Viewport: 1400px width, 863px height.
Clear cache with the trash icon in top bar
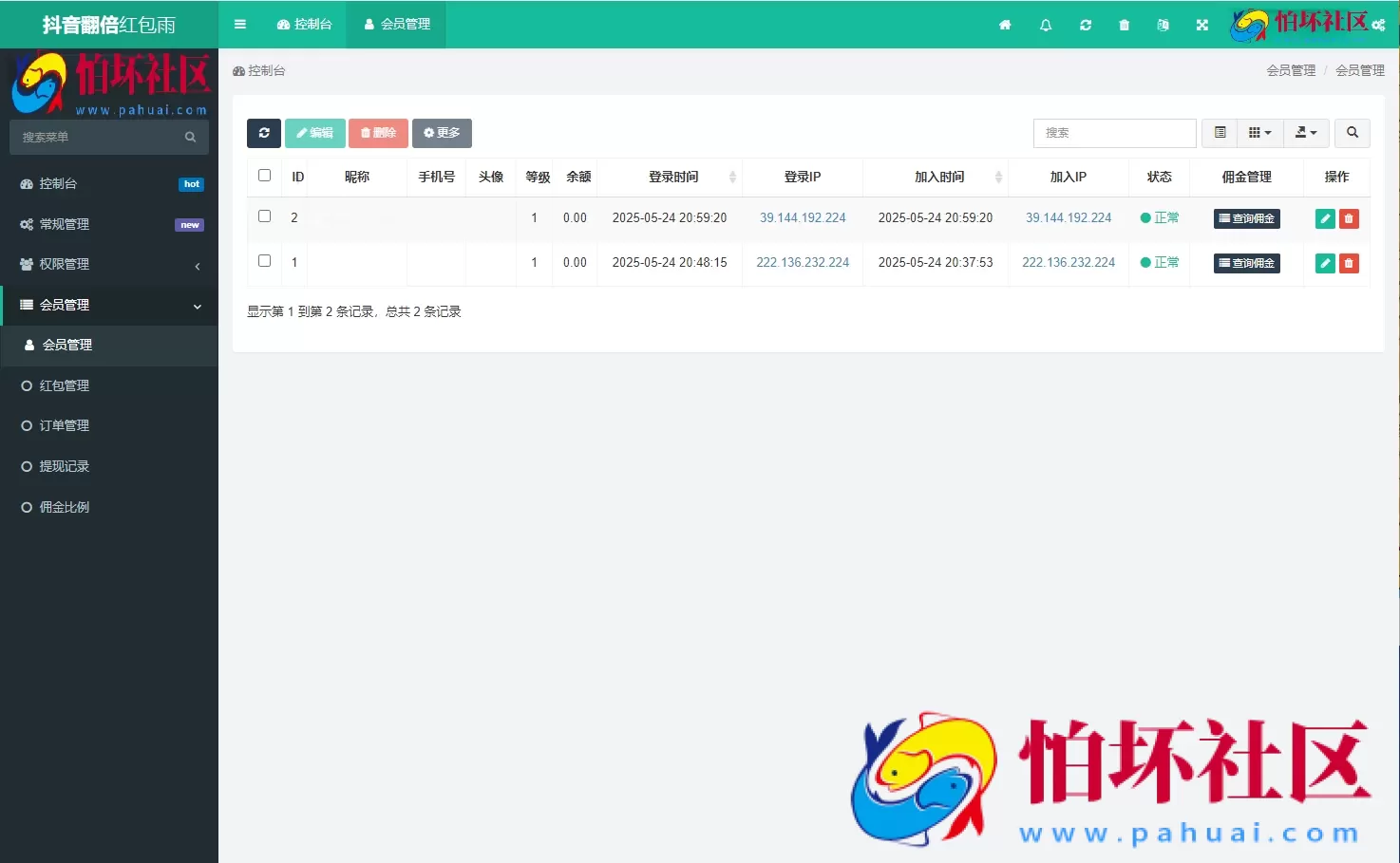[1124, 24]
